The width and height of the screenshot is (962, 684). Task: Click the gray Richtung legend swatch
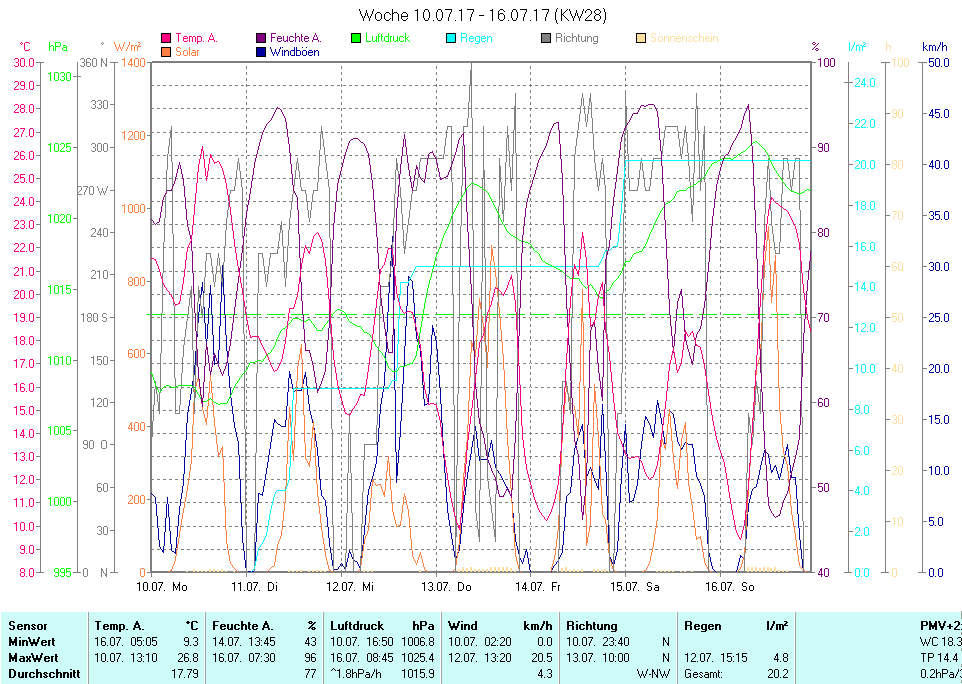[546, 38]
